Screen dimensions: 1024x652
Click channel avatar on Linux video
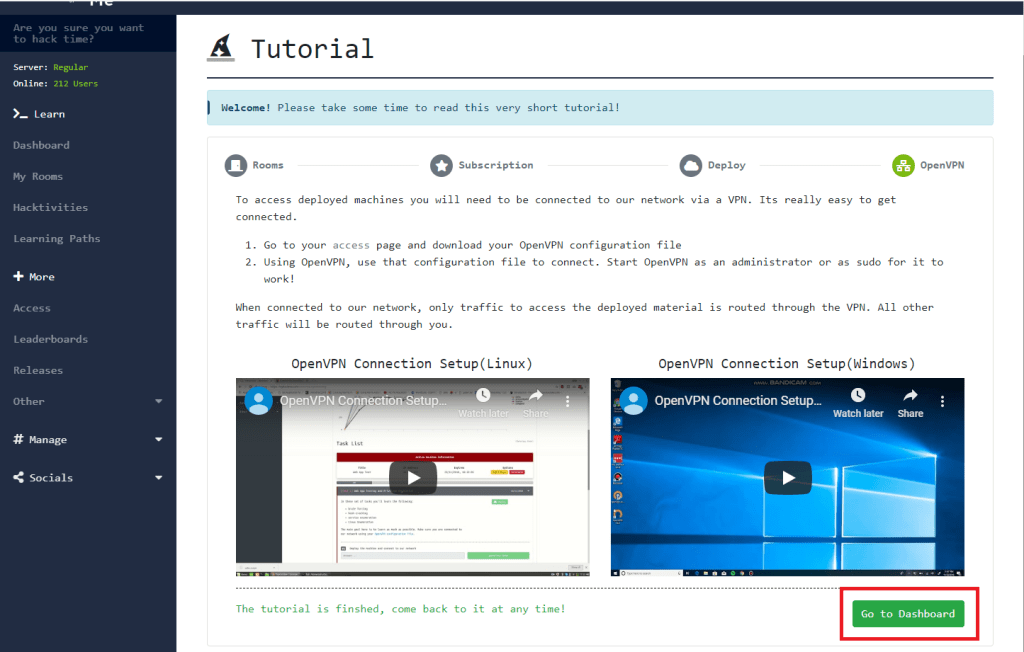tap(260, 401)
